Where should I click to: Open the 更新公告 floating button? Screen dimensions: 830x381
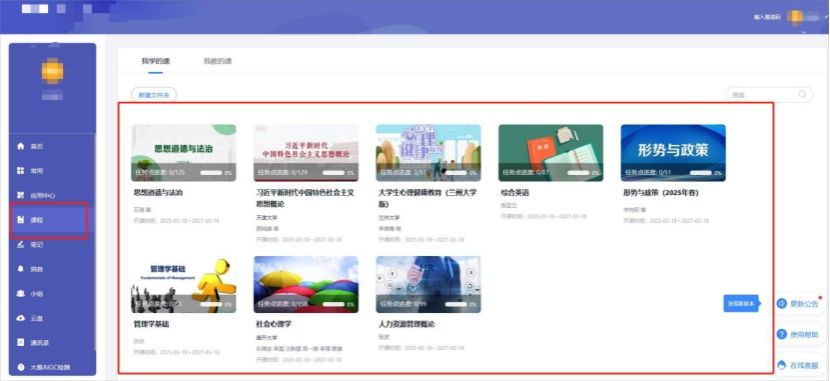798,304
